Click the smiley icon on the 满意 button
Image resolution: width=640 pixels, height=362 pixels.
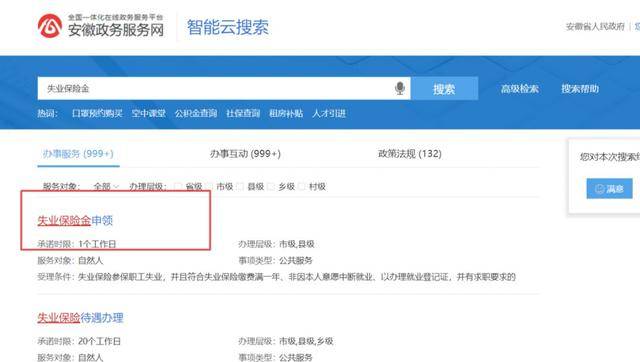pyautogui.click(x=600, y=189)
